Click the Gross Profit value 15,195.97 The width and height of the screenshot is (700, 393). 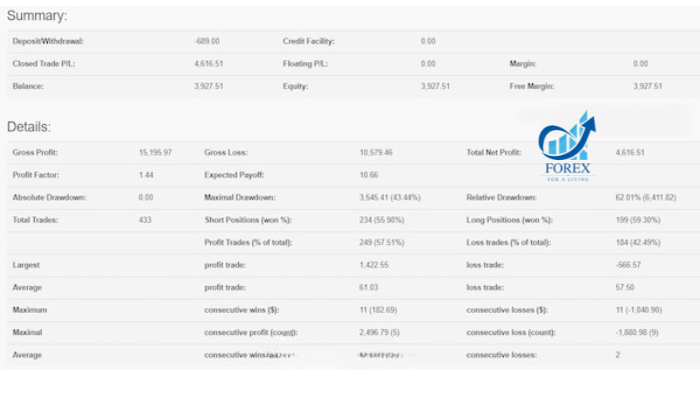click(155, 152)
